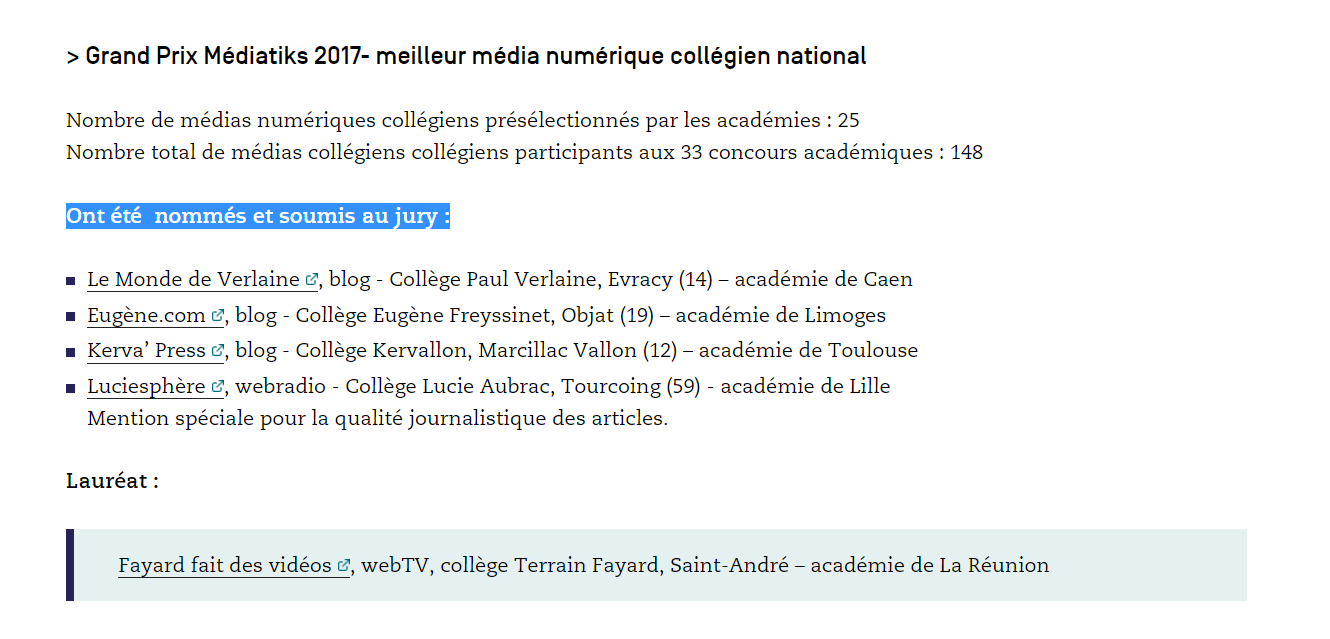Click external-link icon beside Kerva' Press
Image resolution: width=1330 pixels, height=639 pixels.
click(x=217, y=352)
